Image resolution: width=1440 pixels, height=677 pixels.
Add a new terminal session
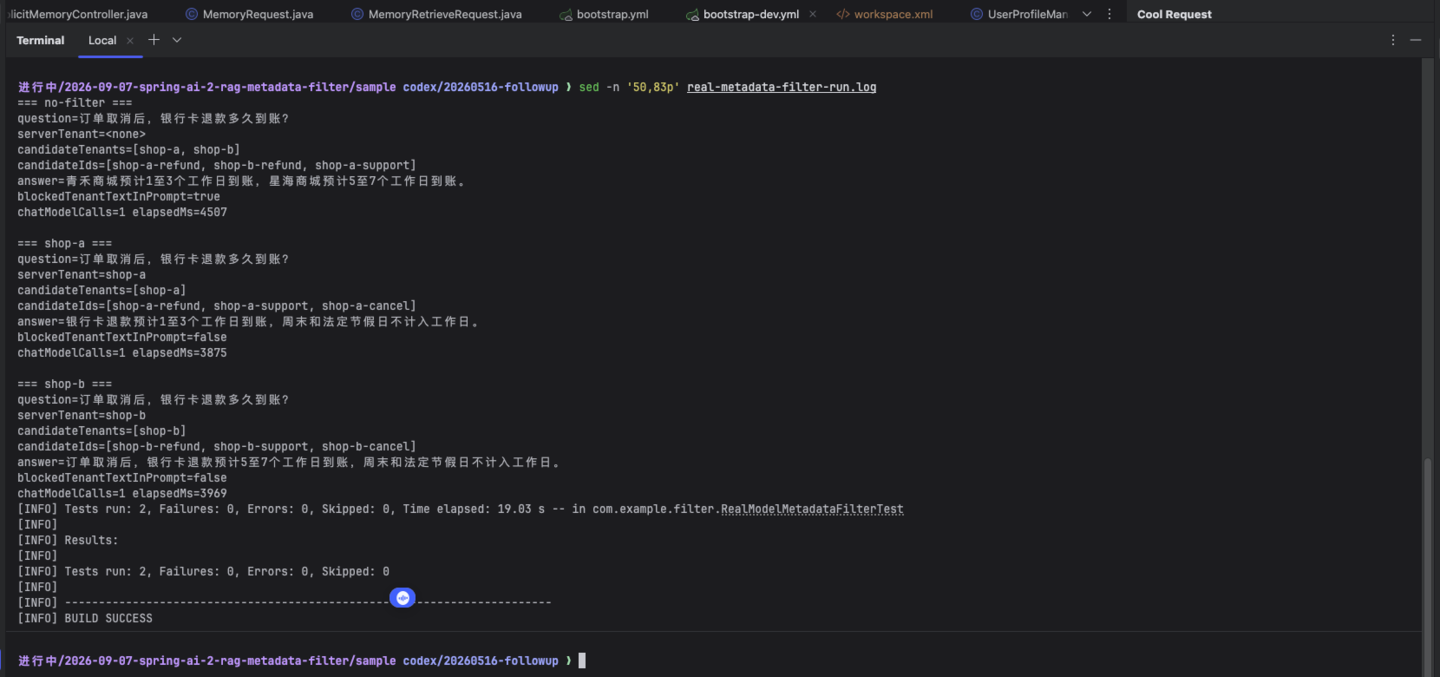pyautogui.click(x=153, y=40)
